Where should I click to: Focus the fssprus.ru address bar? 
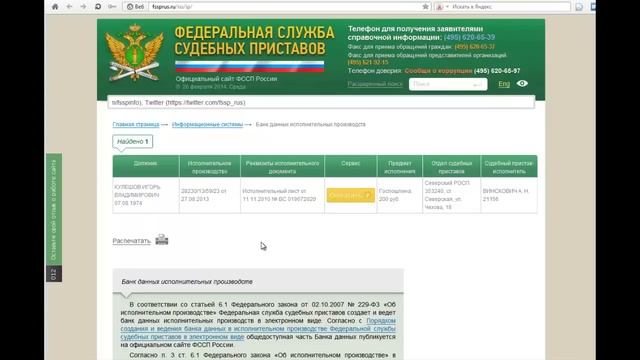tap(286, 7)
